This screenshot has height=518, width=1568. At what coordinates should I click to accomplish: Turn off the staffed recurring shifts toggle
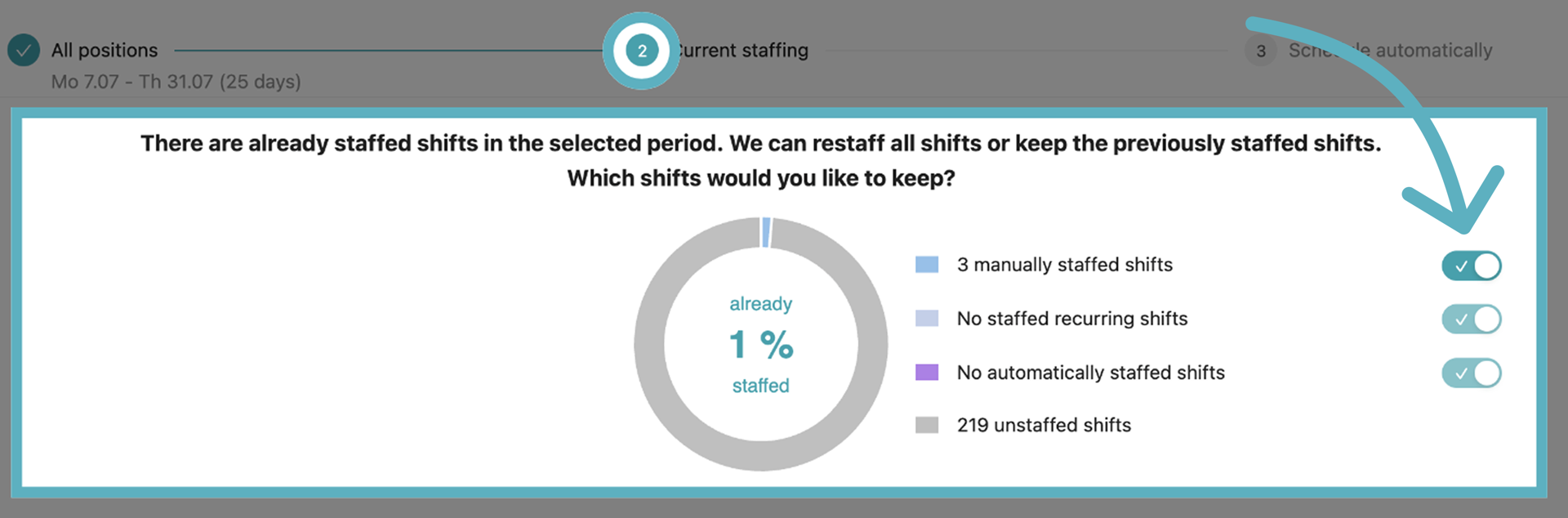click(x=1472, y=319)
